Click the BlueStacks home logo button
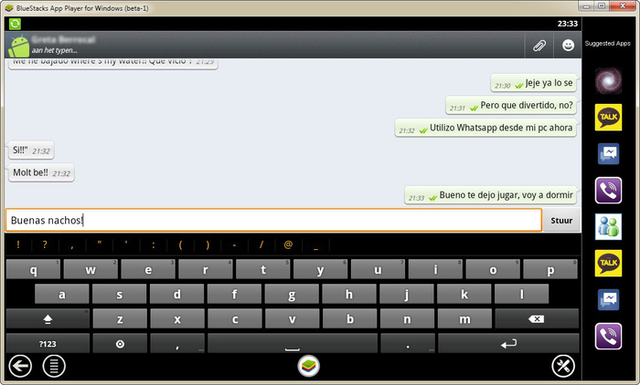Image resolution: width=640 pixels, height=385 pixels. 309,366
